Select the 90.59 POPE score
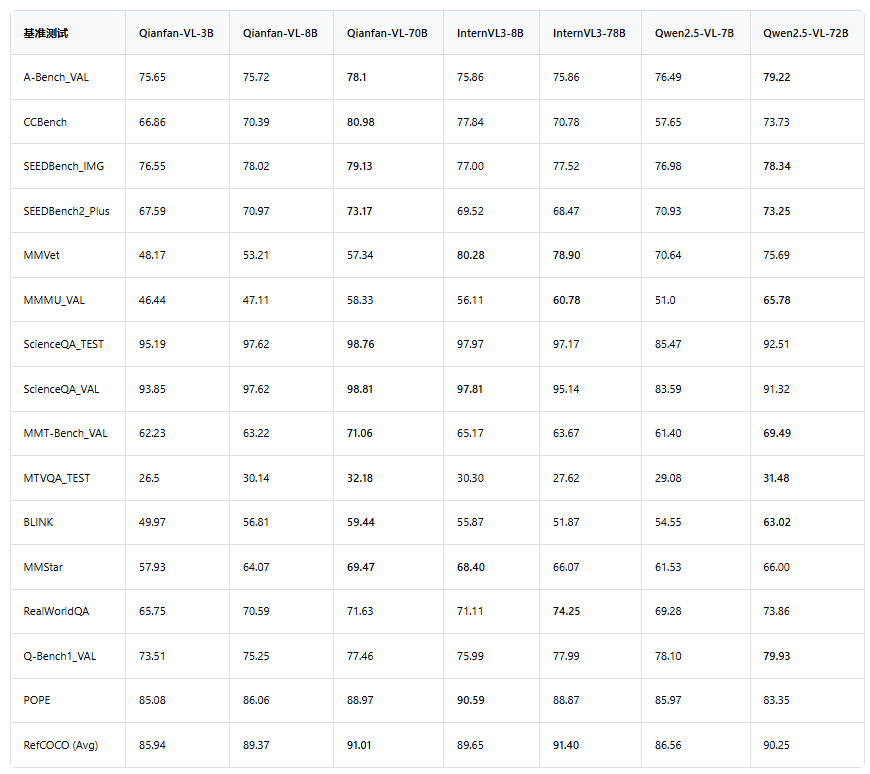The height and width of the screenshot is (774, 870). (471, 700)
